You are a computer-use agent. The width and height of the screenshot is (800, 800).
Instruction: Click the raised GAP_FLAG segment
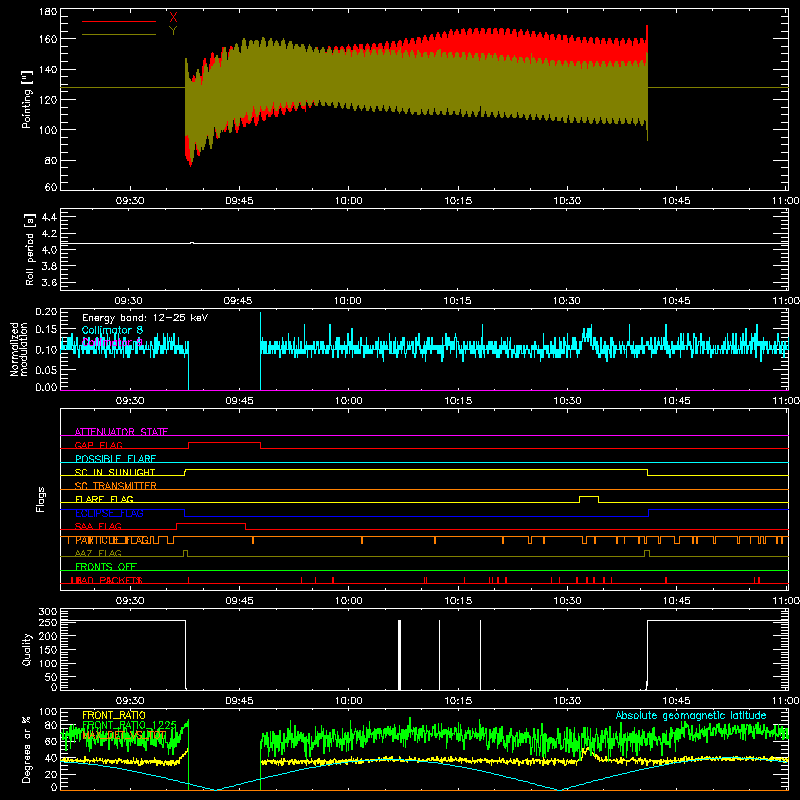point(224,443)
